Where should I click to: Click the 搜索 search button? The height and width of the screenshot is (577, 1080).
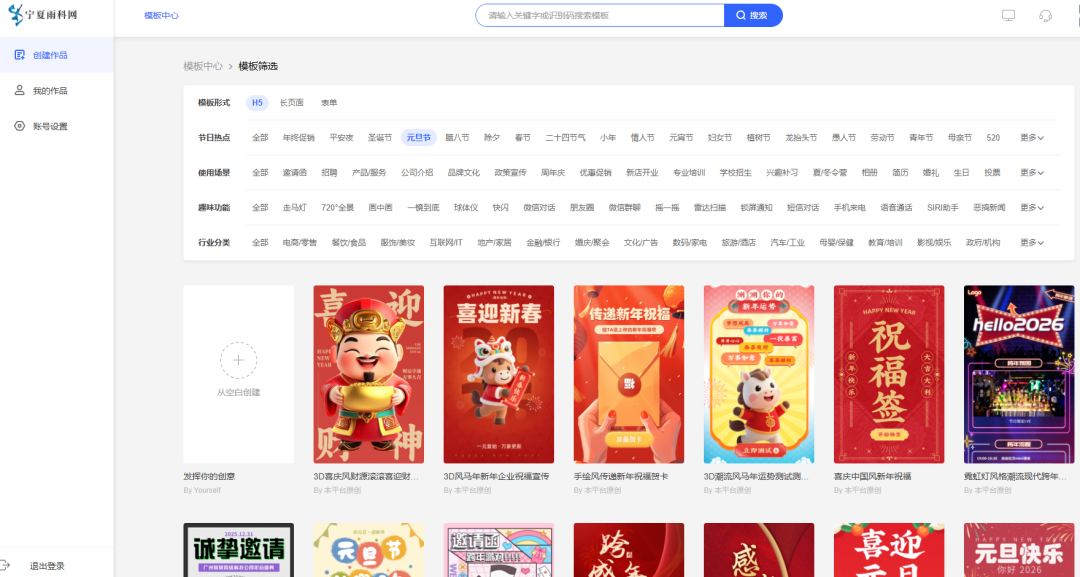(x=752, y=14)
